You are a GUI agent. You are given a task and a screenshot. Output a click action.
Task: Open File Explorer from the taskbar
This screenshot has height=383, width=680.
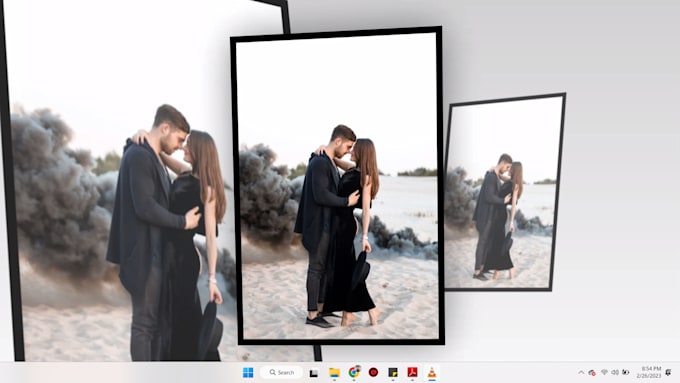pyautogui.click(x=334, y=373)
